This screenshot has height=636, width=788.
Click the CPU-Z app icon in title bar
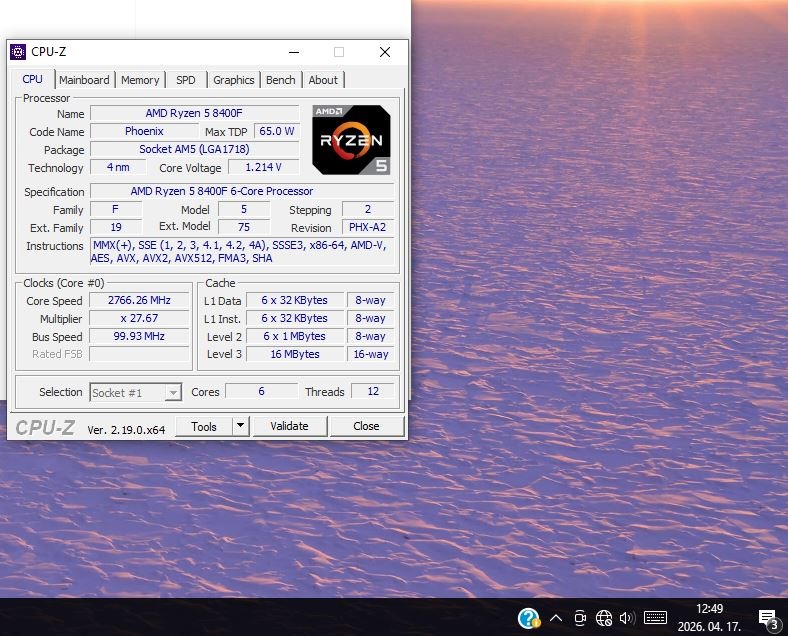[18, 52]
